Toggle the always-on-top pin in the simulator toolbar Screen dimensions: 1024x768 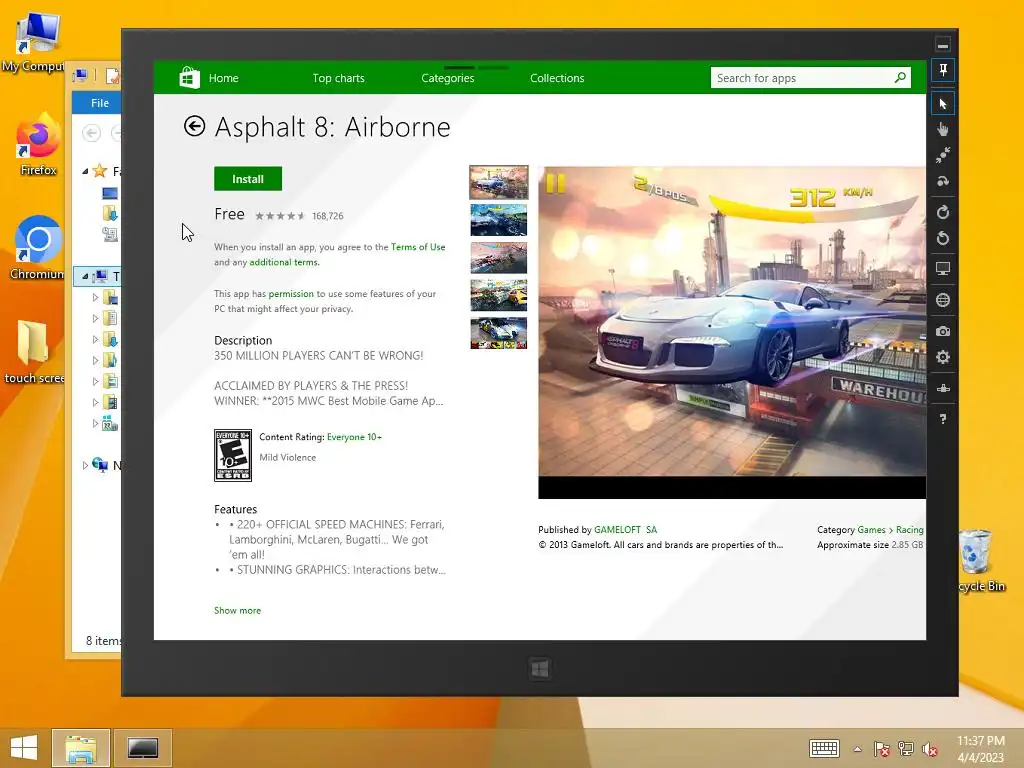(x=943, y=70)
